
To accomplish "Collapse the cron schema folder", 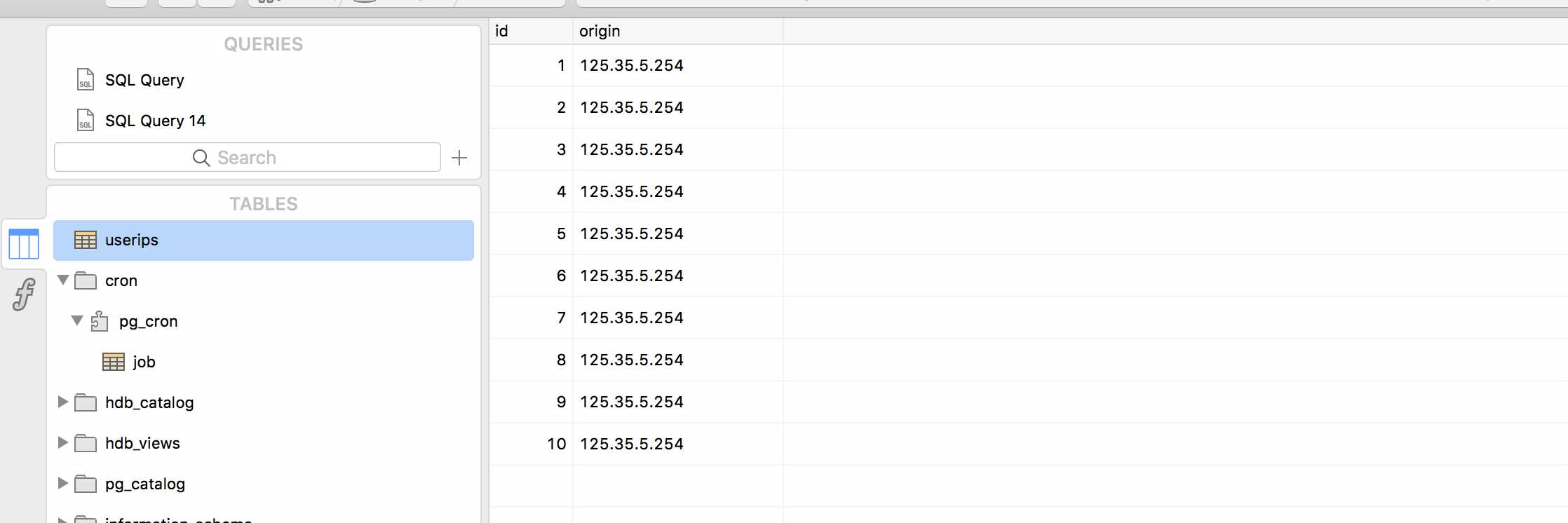I will pos(63,280).
